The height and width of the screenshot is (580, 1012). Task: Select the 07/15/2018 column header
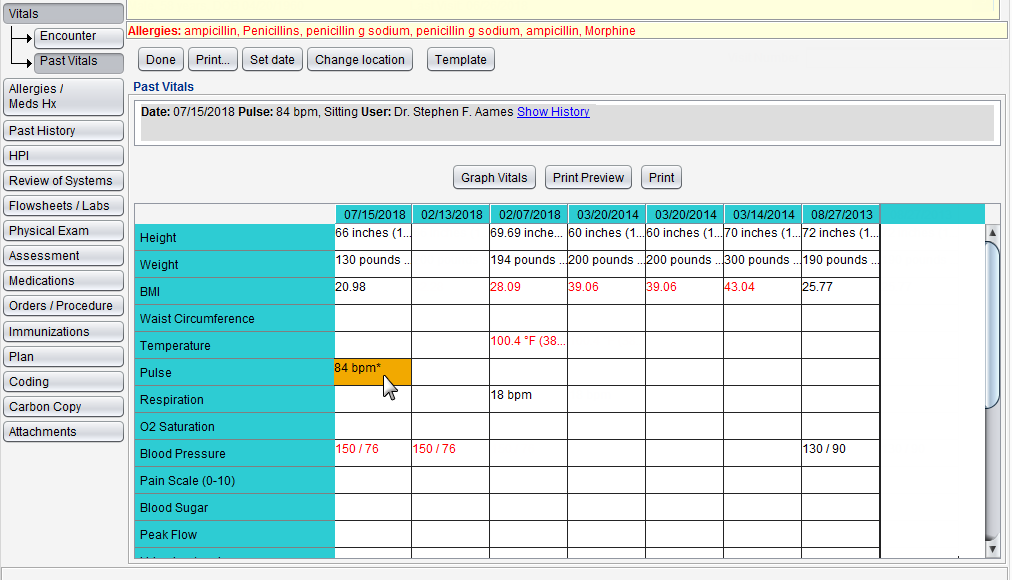[x=374, y=214]
